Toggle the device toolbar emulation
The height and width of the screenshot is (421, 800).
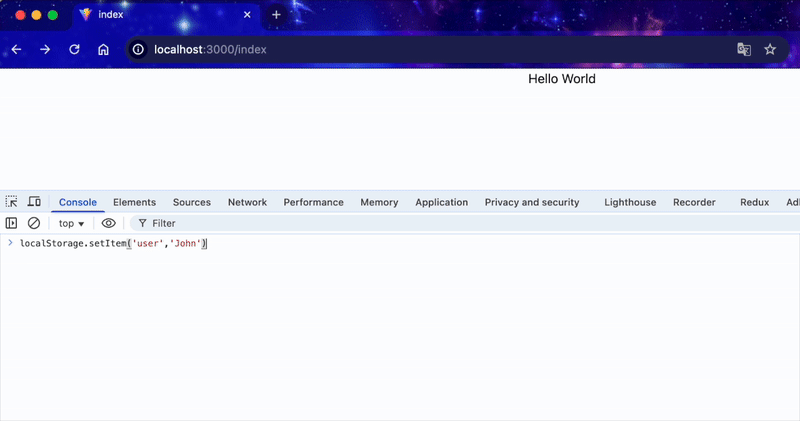coord(34,202)
